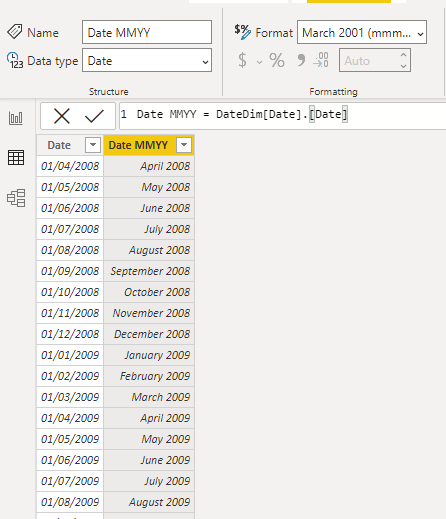The width and height of the screenshot is (446, 519).
Task: Click cell 01/01/2009
Action: pyautogui.click(x=70, y=355)
